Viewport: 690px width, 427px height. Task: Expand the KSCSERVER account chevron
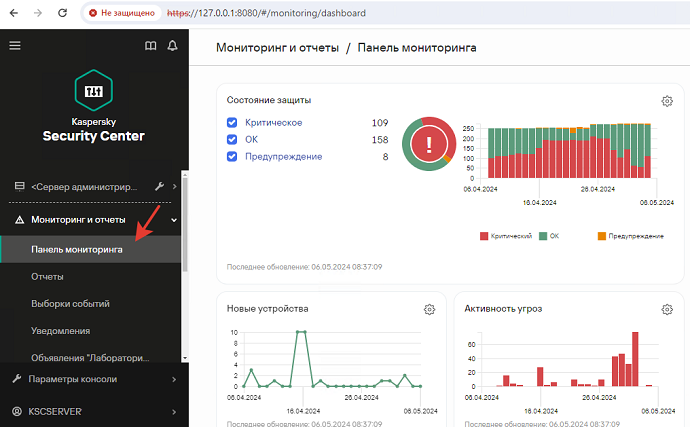pos(174,412)
